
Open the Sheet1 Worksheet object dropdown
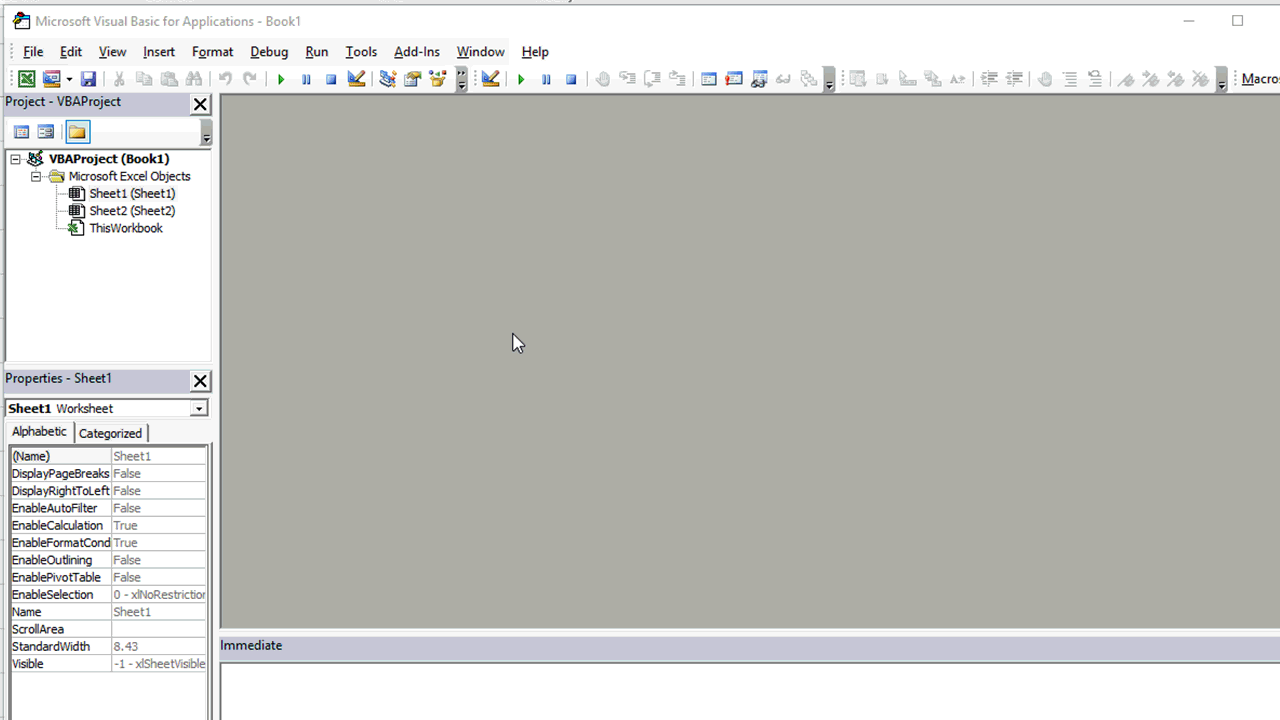[x=198, y=408]
